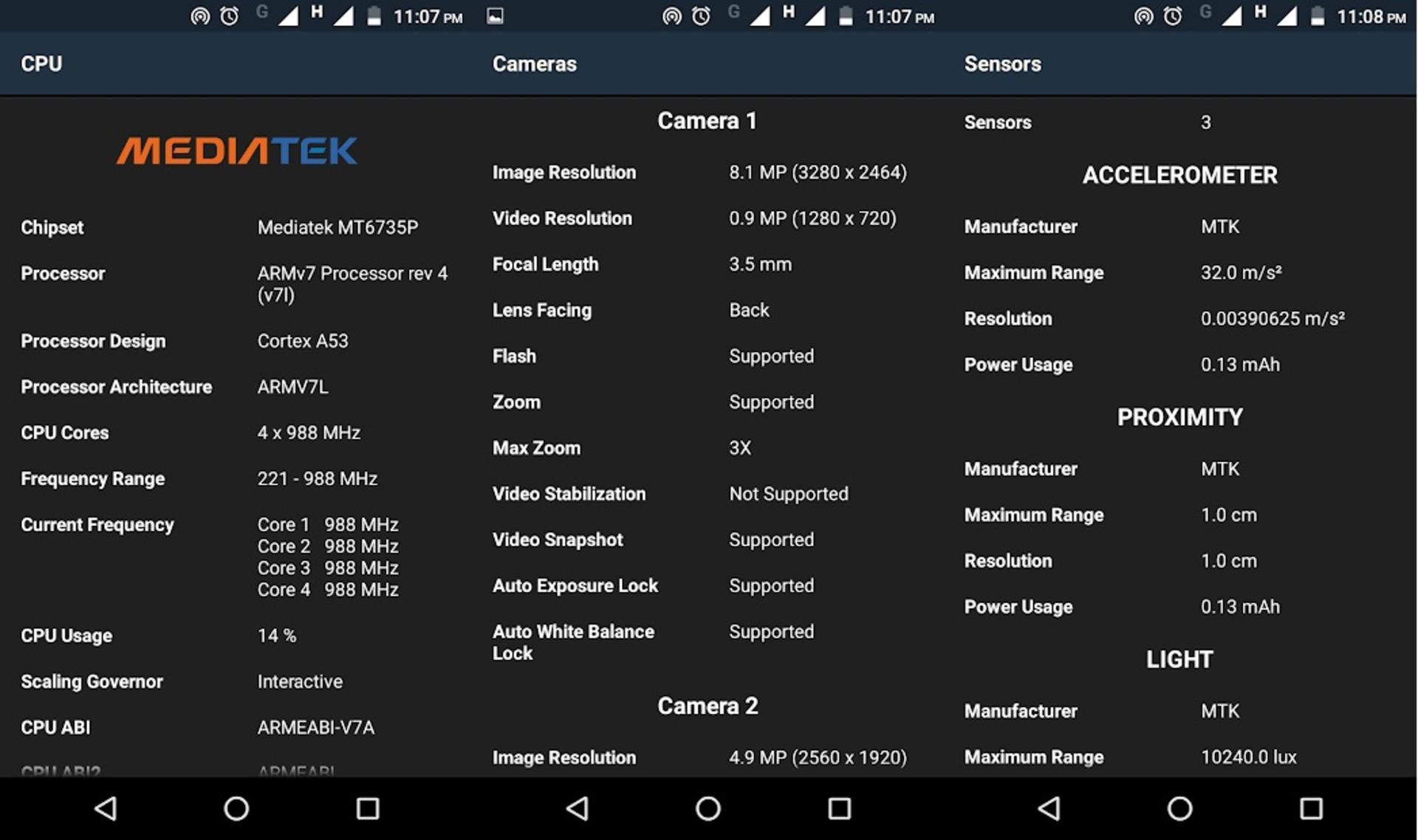The width and height of the screenshot is (1418, 840).
Task: Click the MediaTek logo
Action: tap(237, 151)
